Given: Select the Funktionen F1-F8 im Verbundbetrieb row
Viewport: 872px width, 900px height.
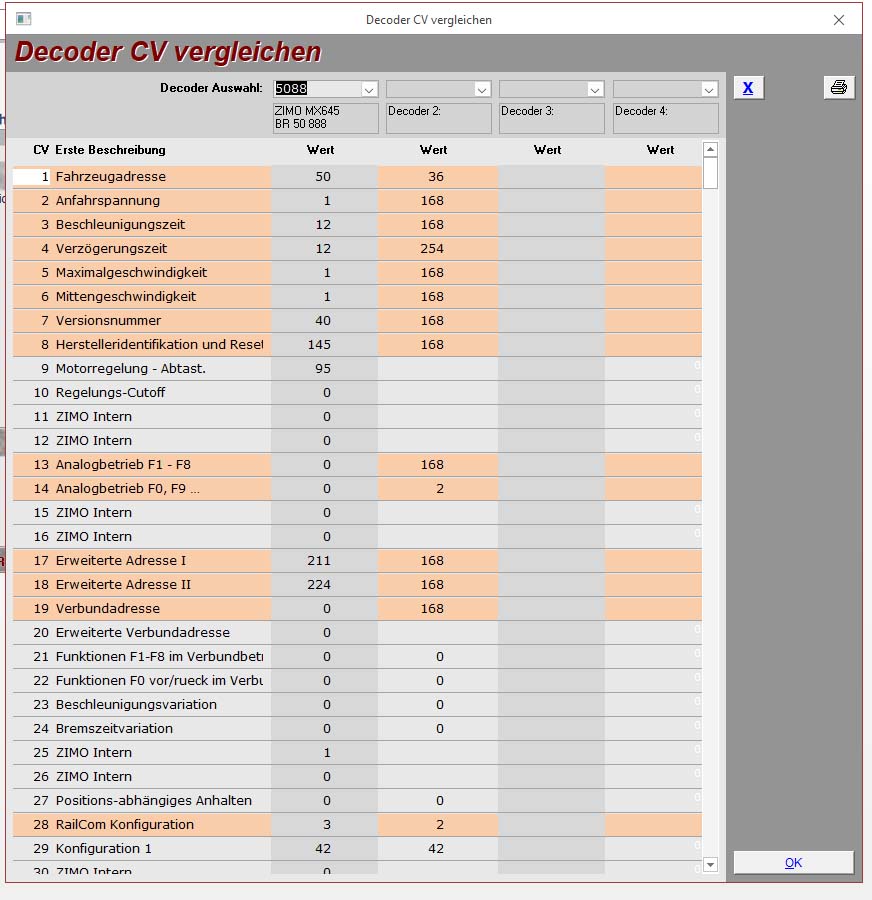Looking at the screenshot, I should click(x=357, y=657).
